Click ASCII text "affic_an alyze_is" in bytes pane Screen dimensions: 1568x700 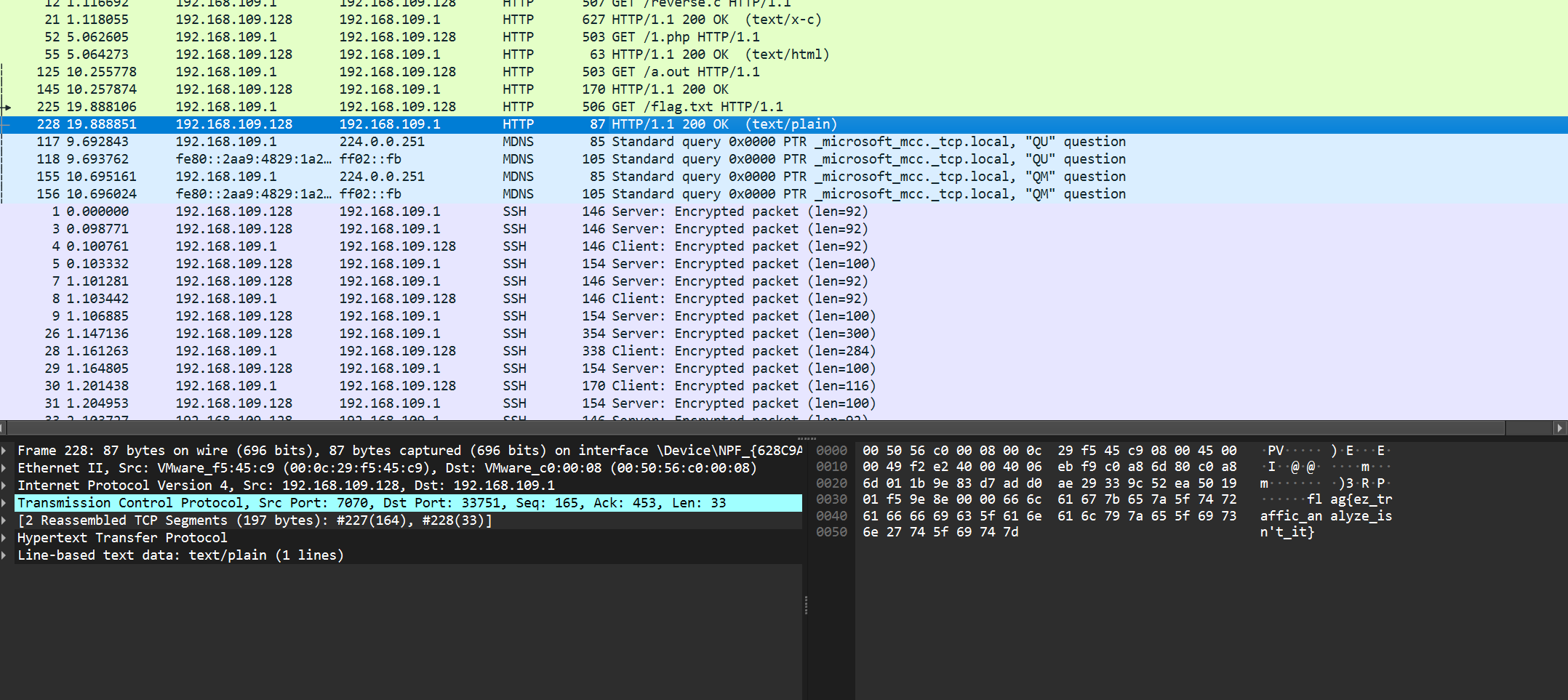point(1325,516)
